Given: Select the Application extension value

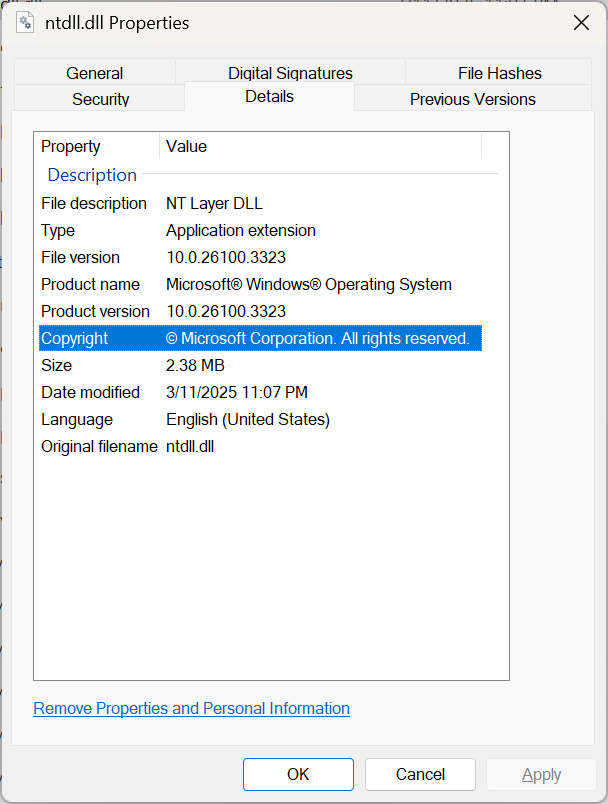Looking at the screenshot, I should [x=241, y=231].
